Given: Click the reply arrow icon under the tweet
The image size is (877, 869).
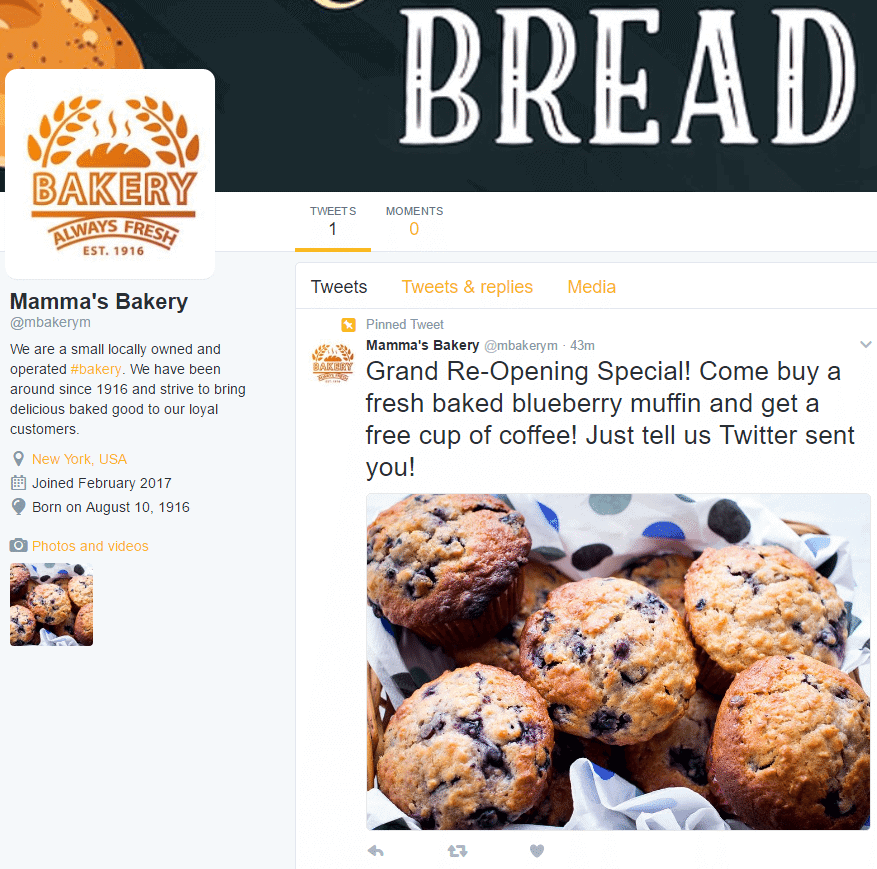Looking at the screenshot, I should (376, 851).
